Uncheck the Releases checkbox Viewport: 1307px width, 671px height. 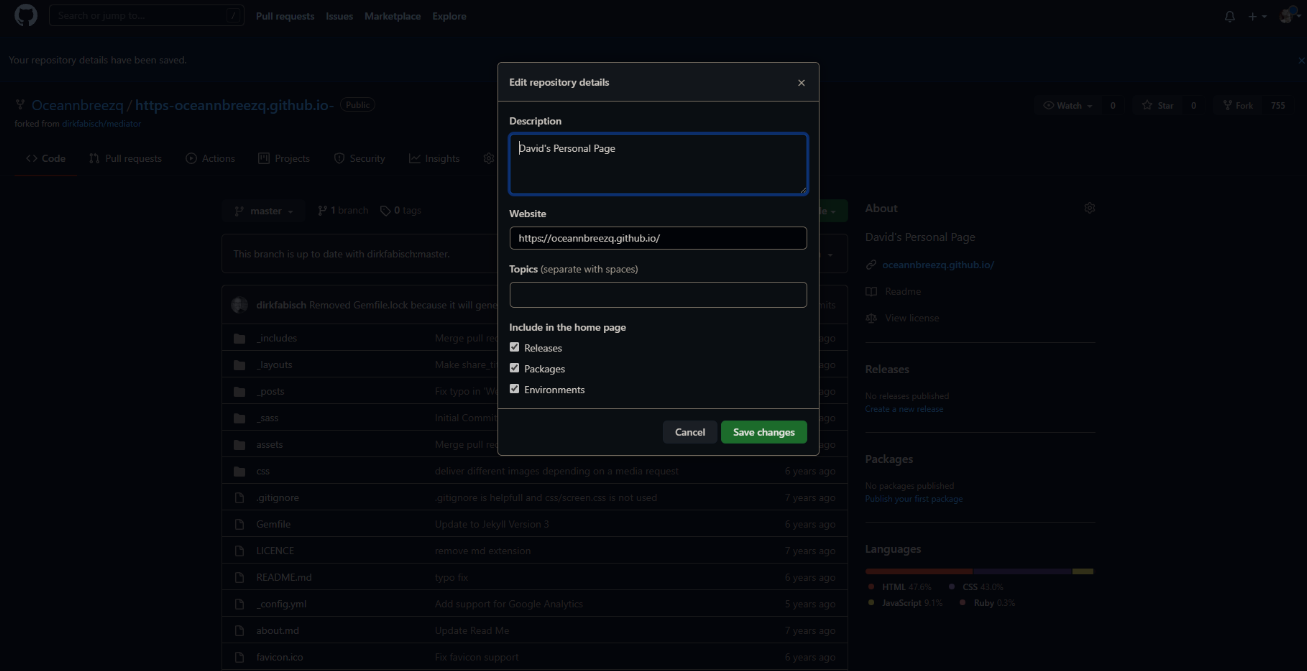pos(515,348)
